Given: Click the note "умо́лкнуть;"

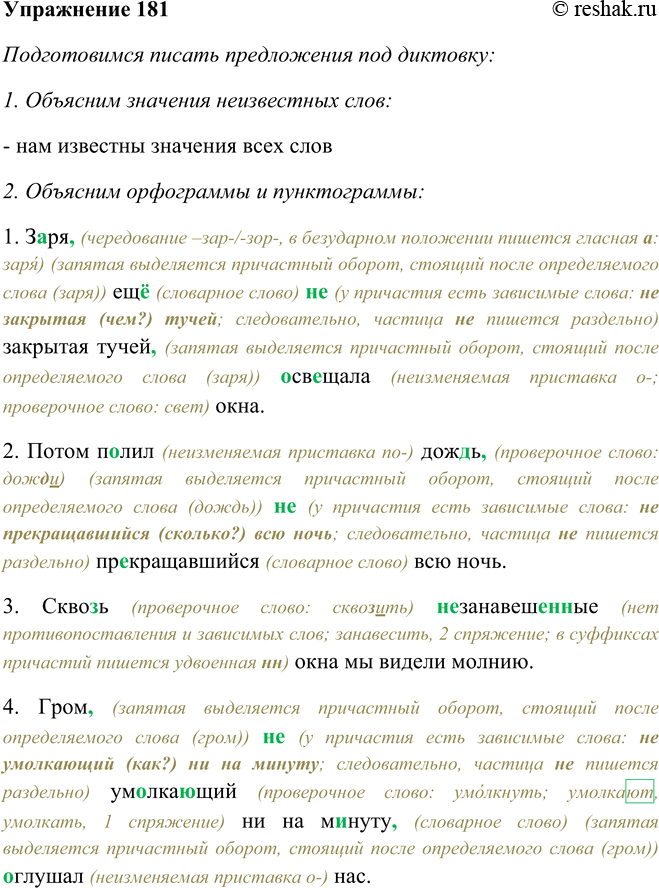Looking at the screenshot, I should click(500, 792).
